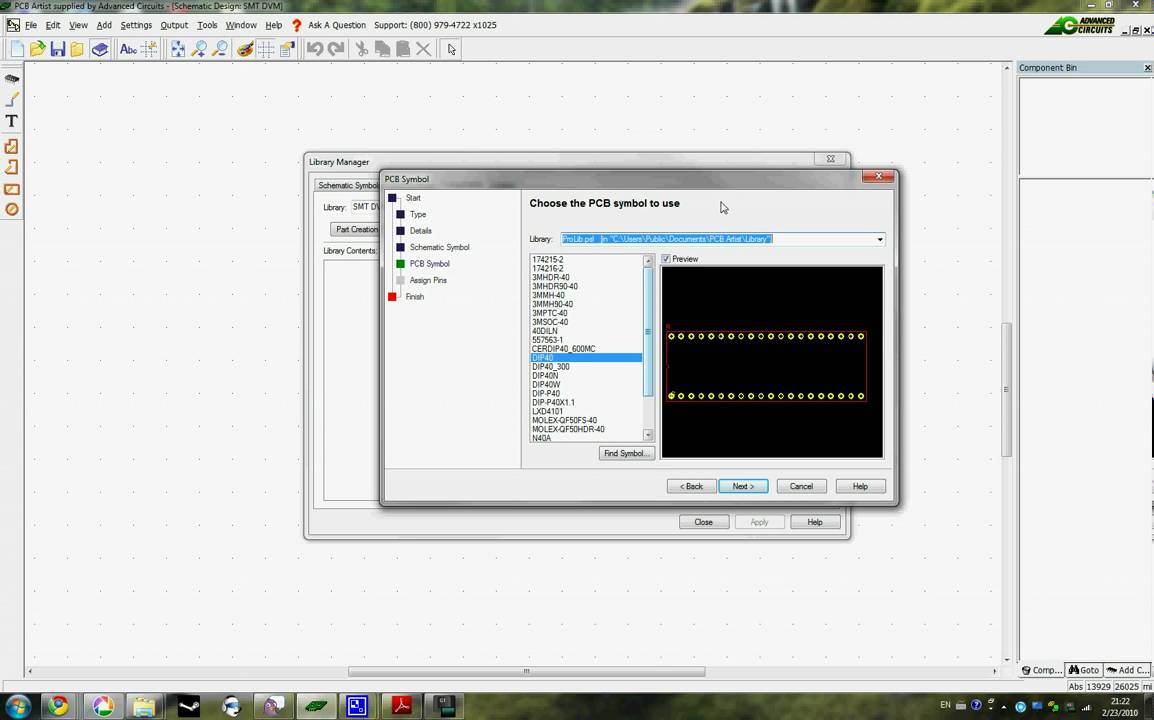Viewport: 1154px width, 720px height.
Task: Click the Back button in wizard
Action: coord(691,487)
